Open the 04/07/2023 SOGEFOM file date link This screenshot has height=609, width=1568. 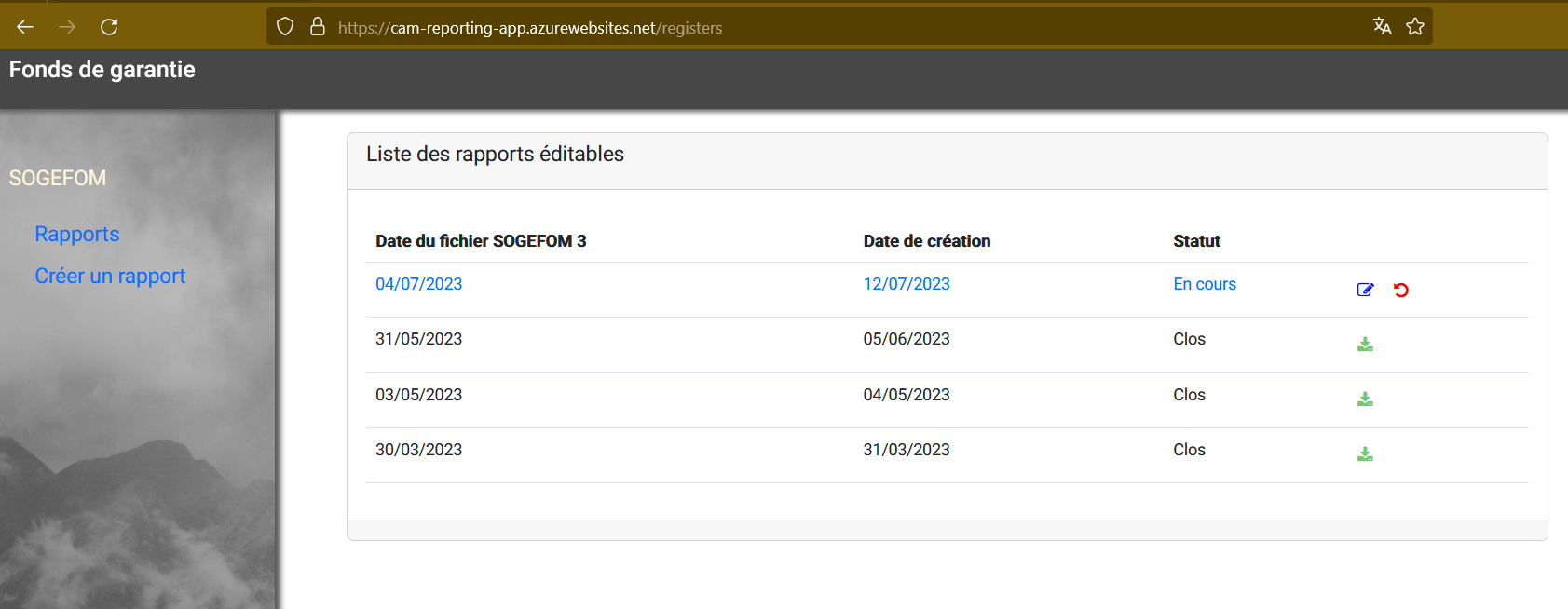pos(418,284)
